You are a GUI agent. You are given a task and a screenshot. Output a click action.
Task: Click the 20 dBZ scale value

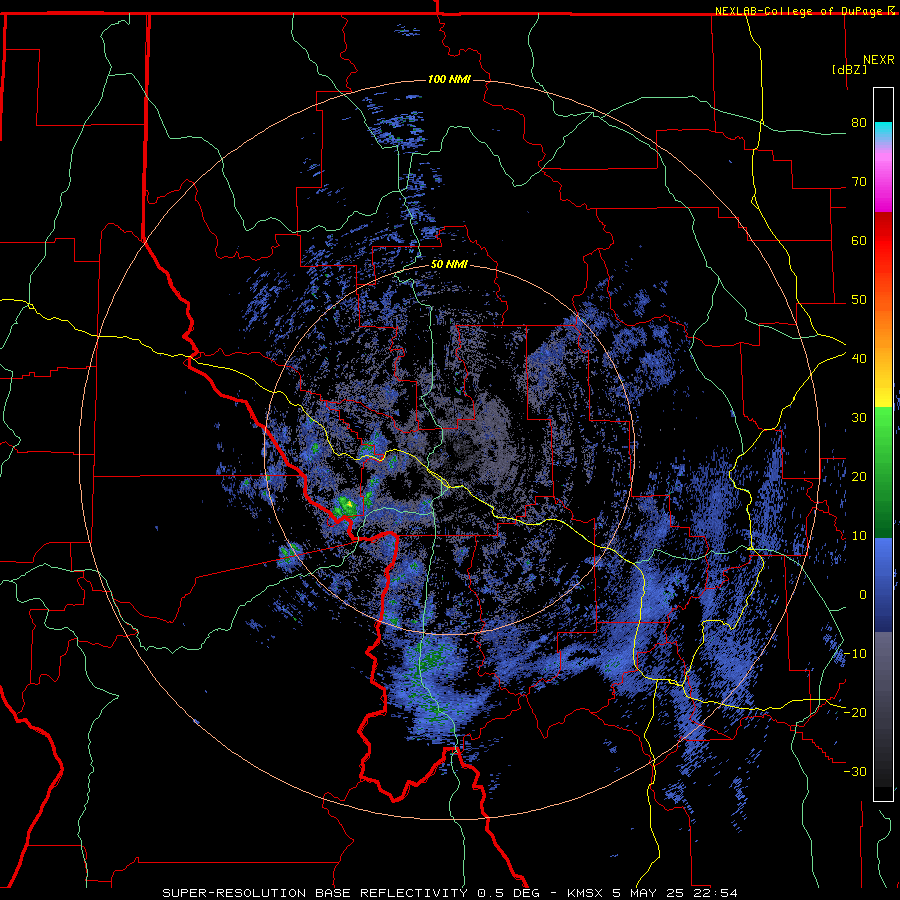coord(859,476)
